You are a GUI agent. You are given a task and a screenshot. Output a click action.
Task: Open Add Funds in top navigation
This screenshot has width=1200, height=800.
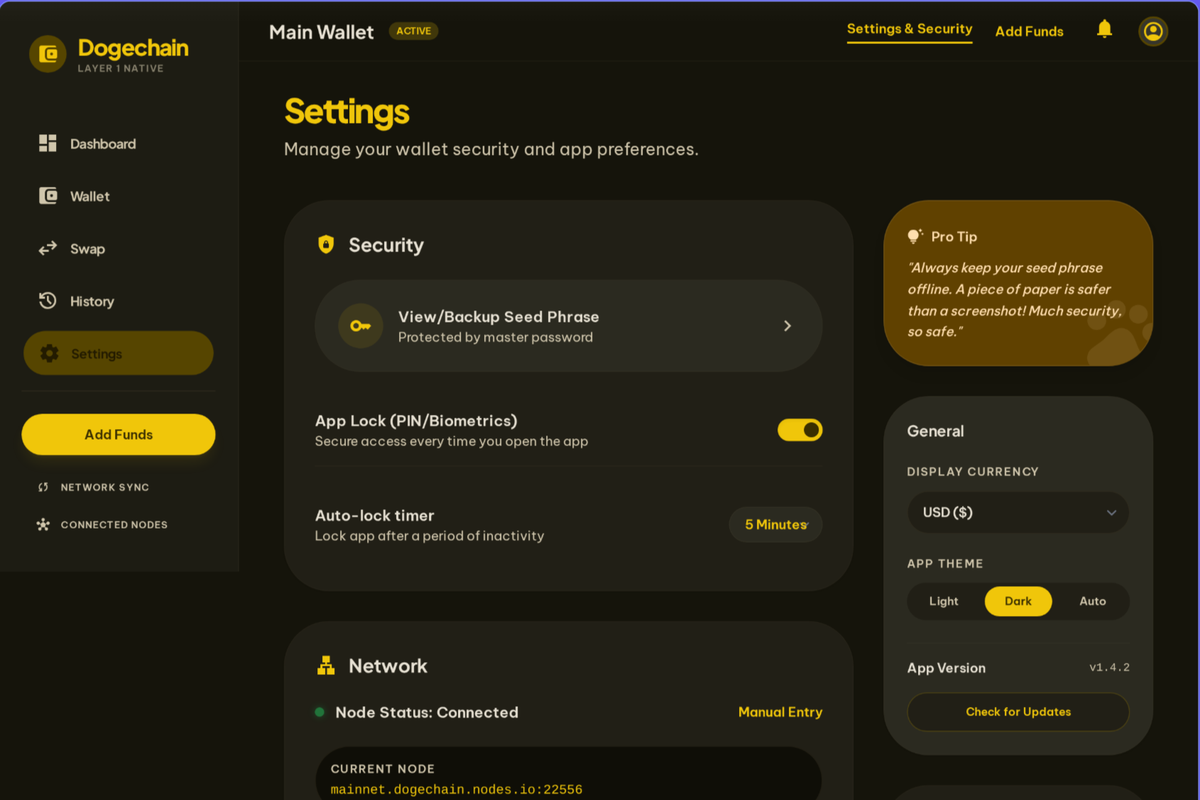click(x=1029, y=31)
